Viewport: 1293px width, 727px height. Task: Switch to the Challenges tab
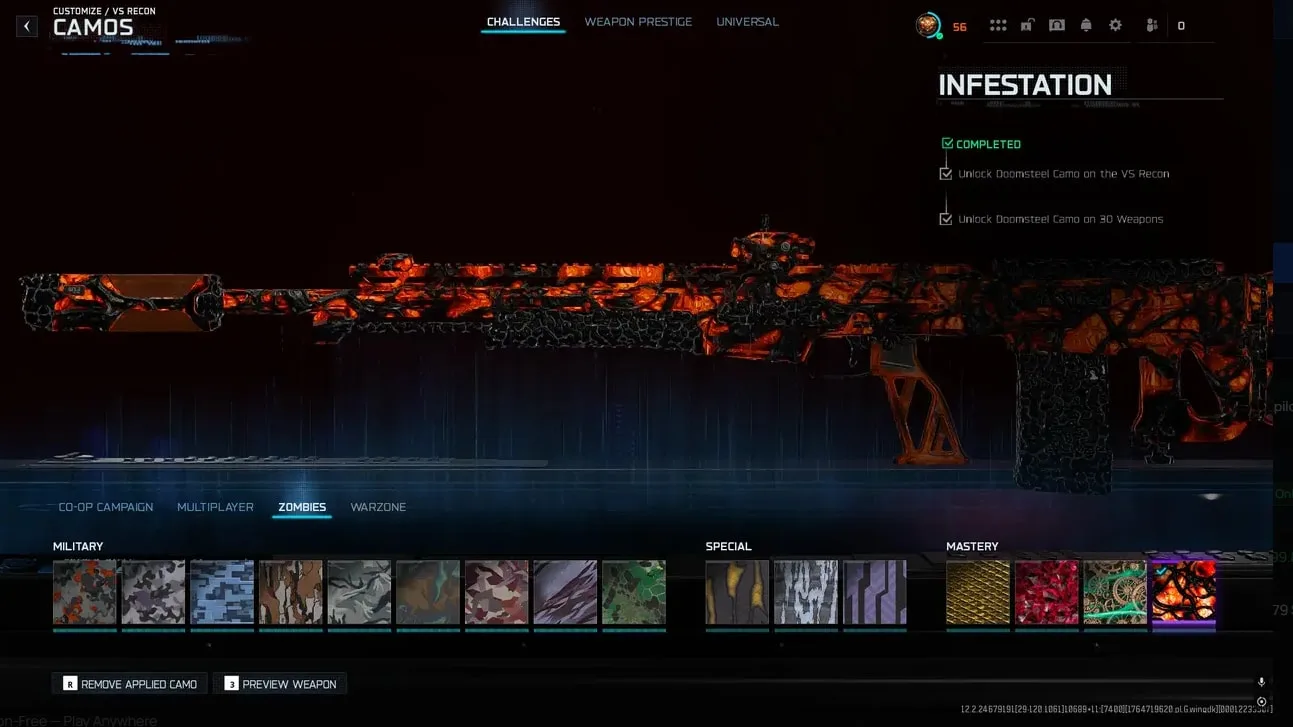coord(523,22)
